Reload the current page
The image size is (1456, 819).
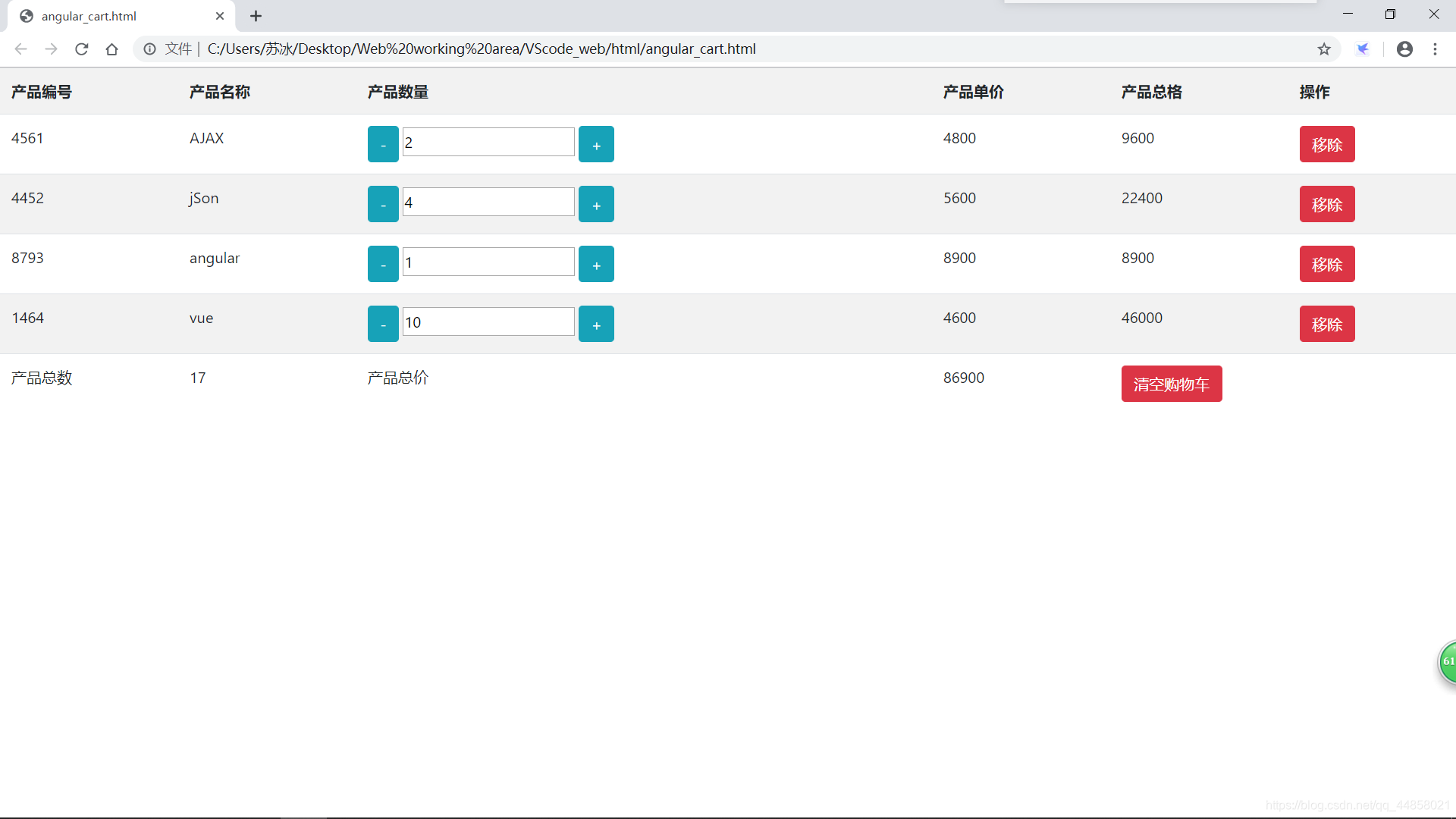point(82,49)
